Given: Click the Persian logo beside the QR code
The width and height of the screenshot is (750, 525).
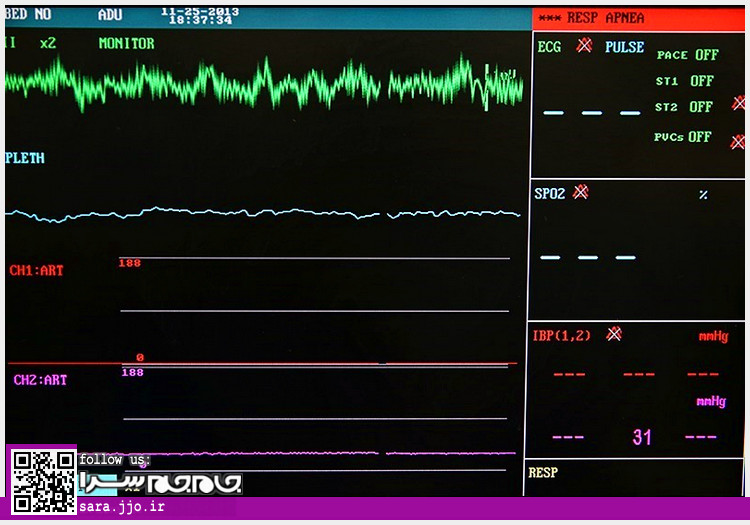Looking at the screenshot, I should click(x=160, y=482).
